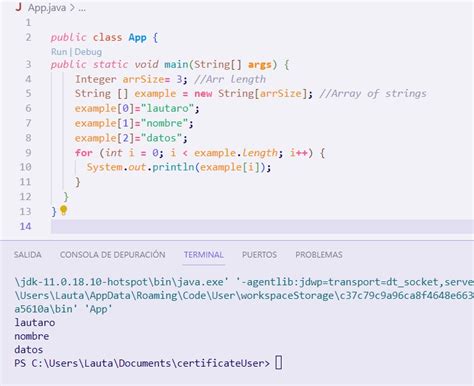Click example.length in the for loop
474x386 pixels.
click(236, 153)
